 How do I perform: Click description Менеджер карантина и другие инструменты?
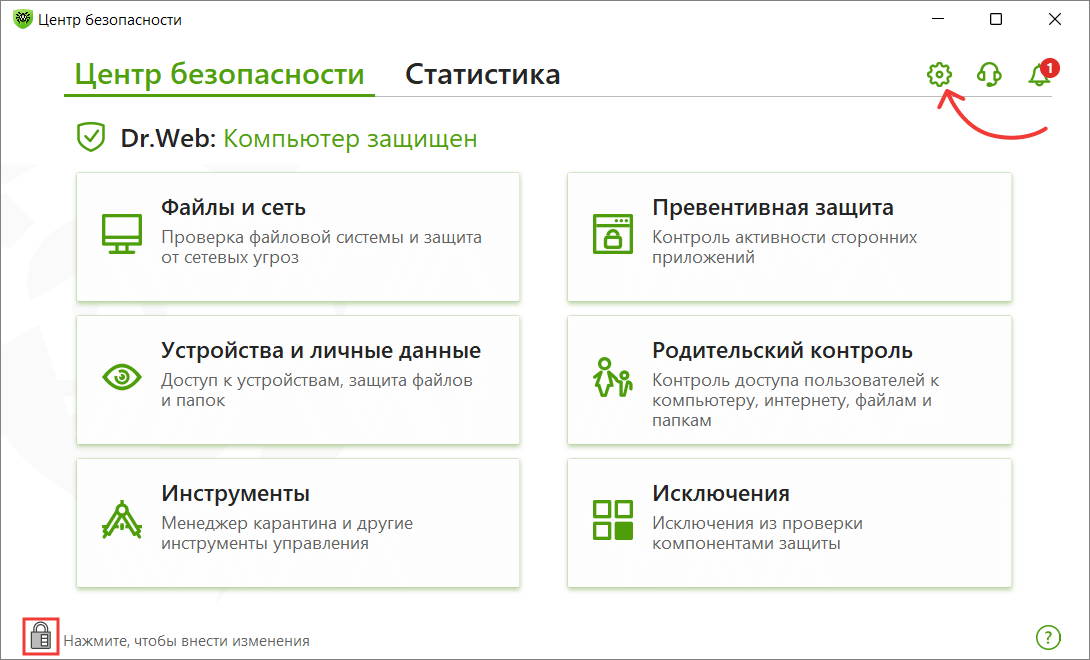pyautogui.click(x=287, y=533)
